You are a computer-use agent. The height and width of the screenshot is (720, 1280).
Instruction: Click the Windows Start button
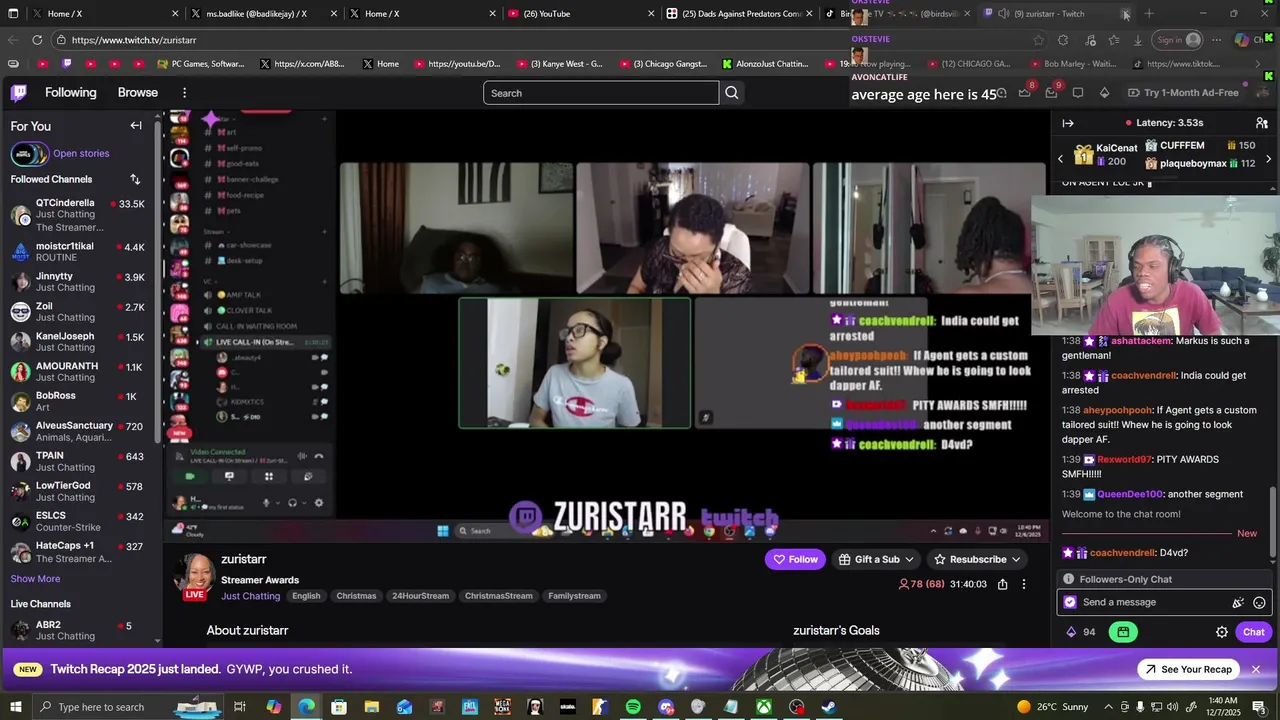(x=15, y=707)
